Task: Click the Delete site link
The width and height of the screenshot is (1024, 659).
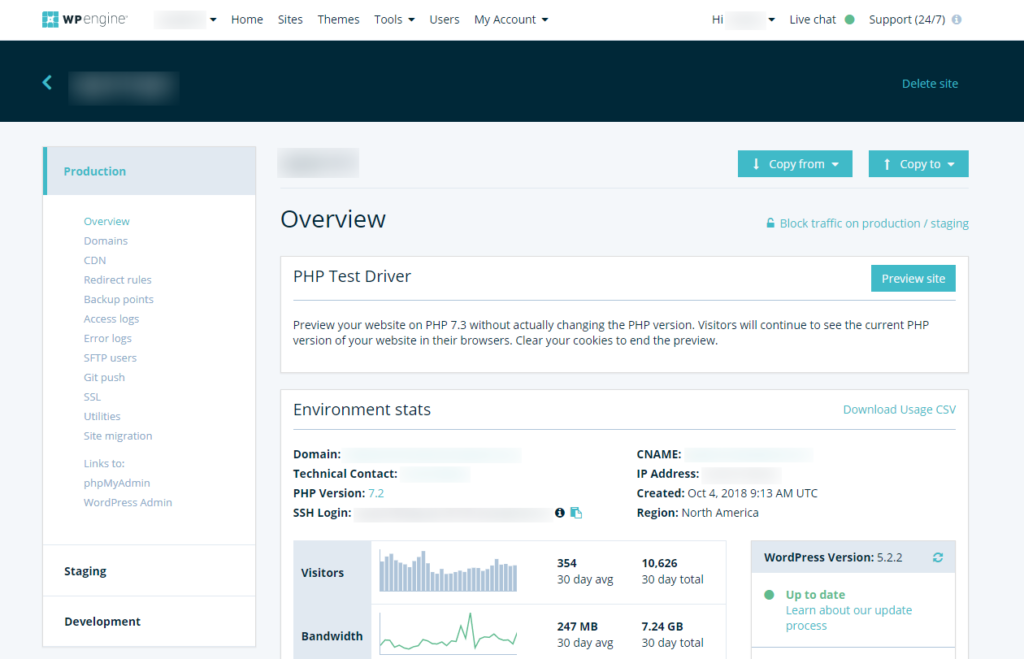Action: tap(929, 84)
